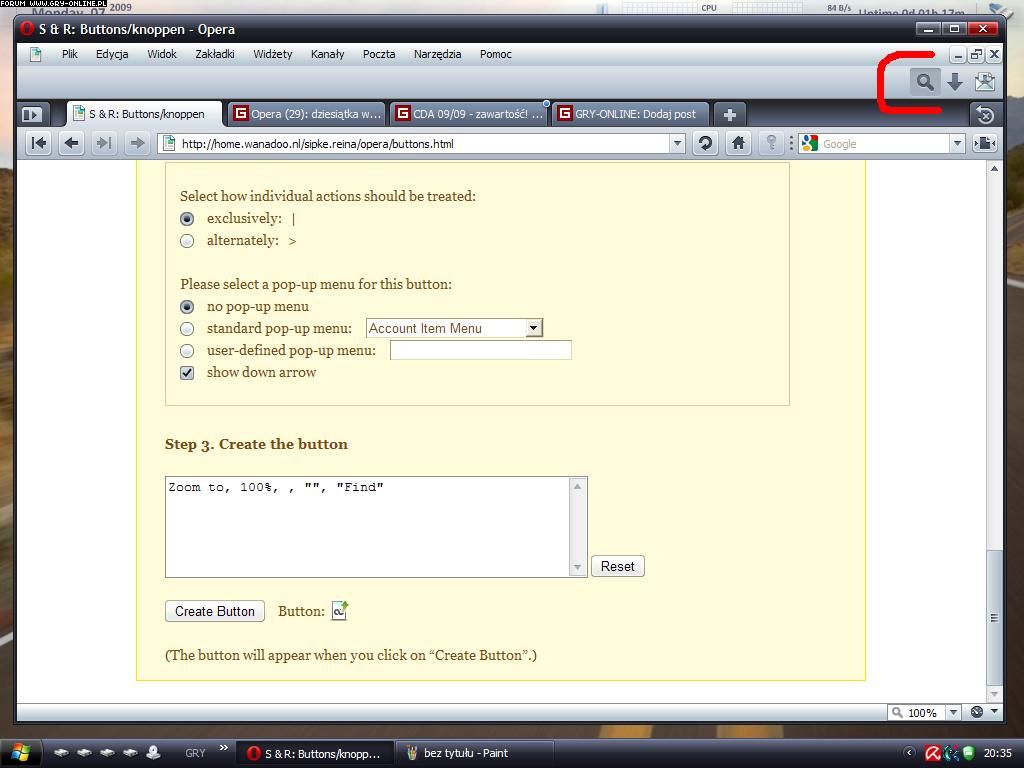Select the standard pop-up menu radio button

click(187, 328)
